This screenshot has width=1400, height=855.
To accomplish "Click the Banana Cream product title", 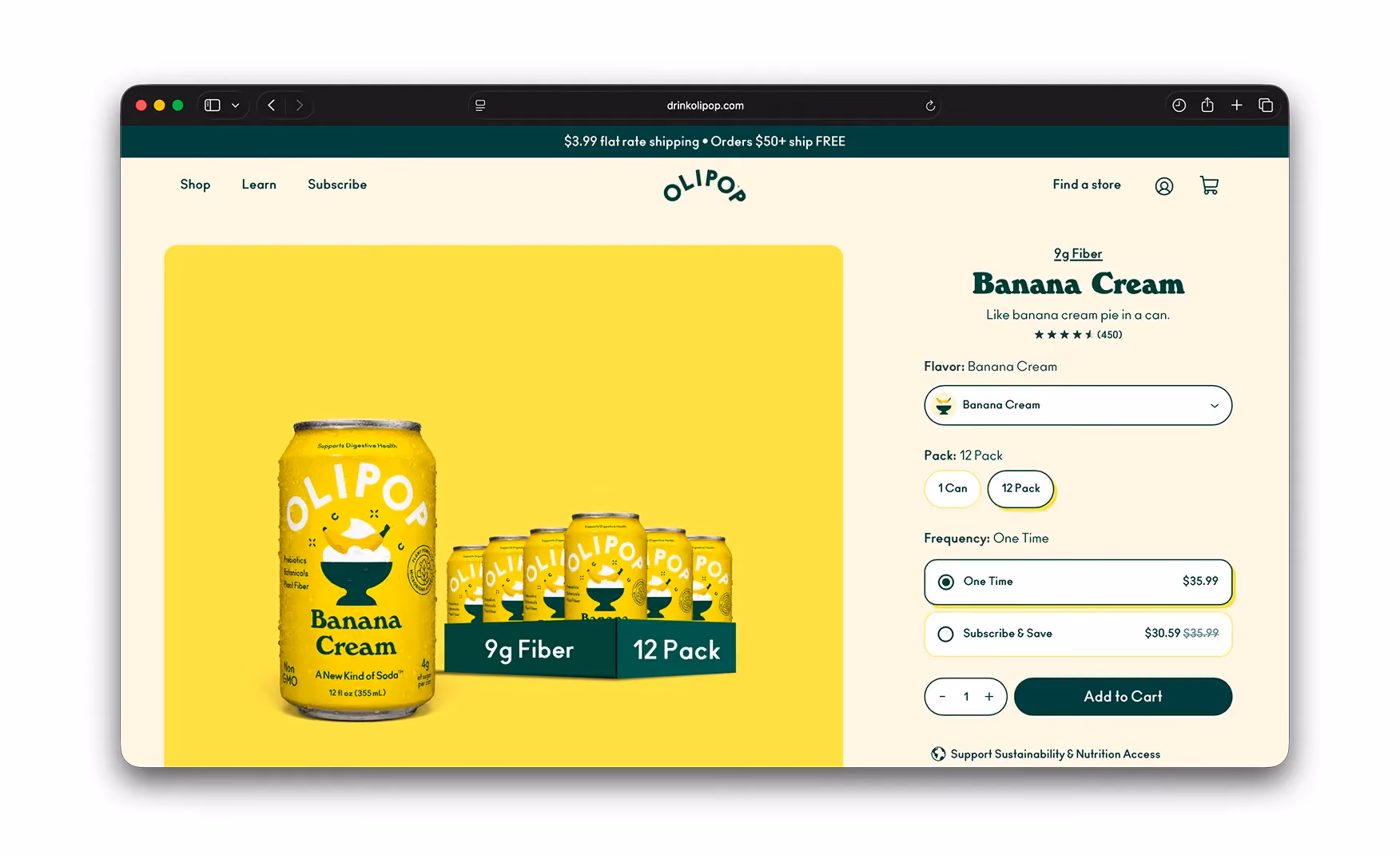I will coord(1078,284).
